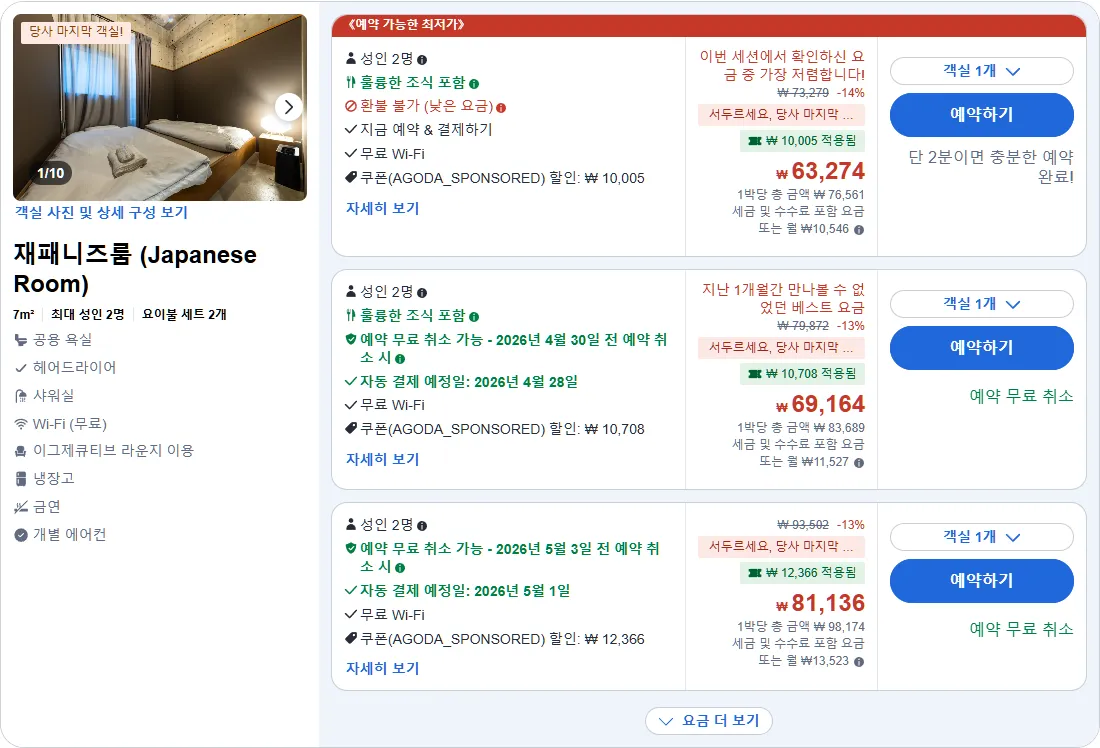Click info icon beside third 성인 2명
This screenshot has height=748, width=1100.
tap(422, 526)
